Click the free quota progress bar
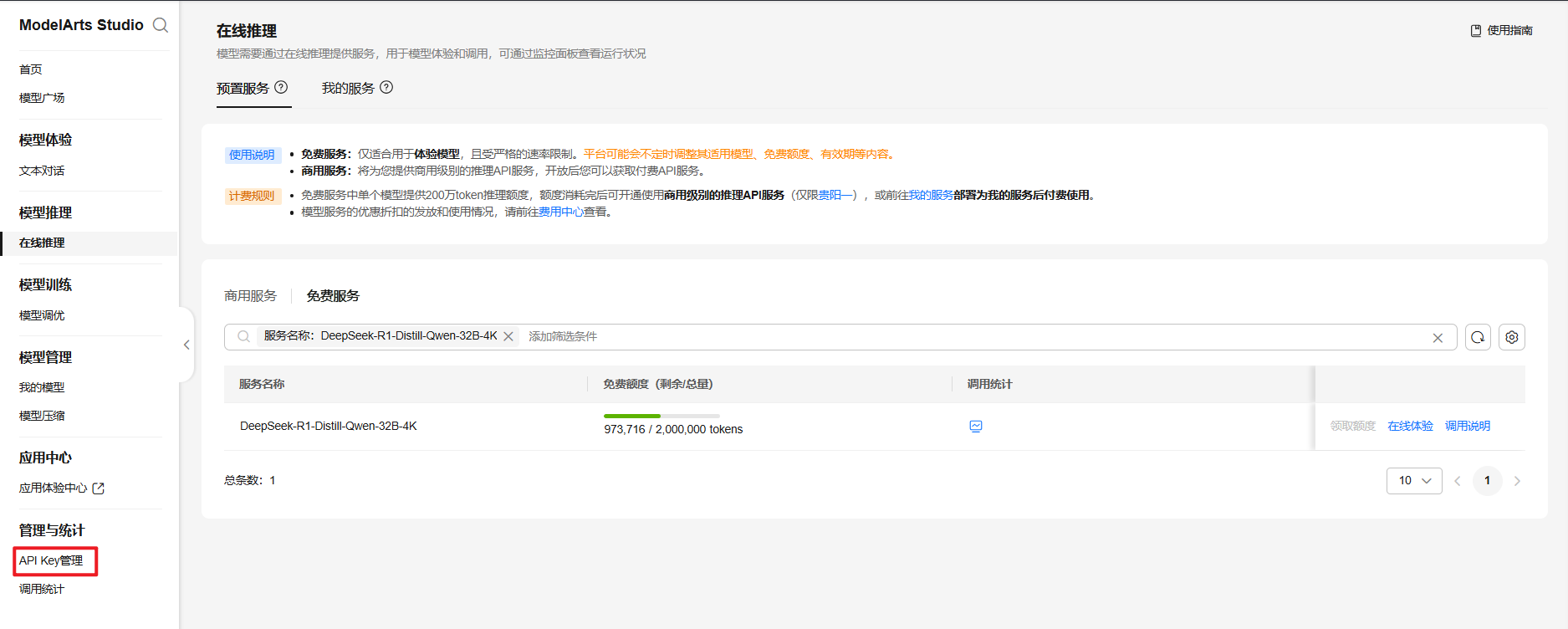 661,416
